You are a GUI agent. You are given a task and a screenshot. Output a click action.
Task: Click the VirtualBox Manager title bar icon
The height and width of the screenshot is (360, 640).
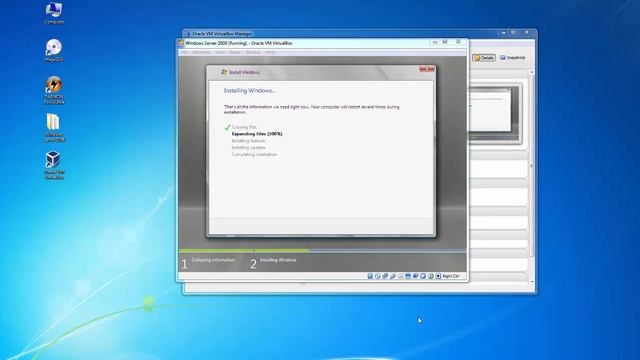pos(188,33)
